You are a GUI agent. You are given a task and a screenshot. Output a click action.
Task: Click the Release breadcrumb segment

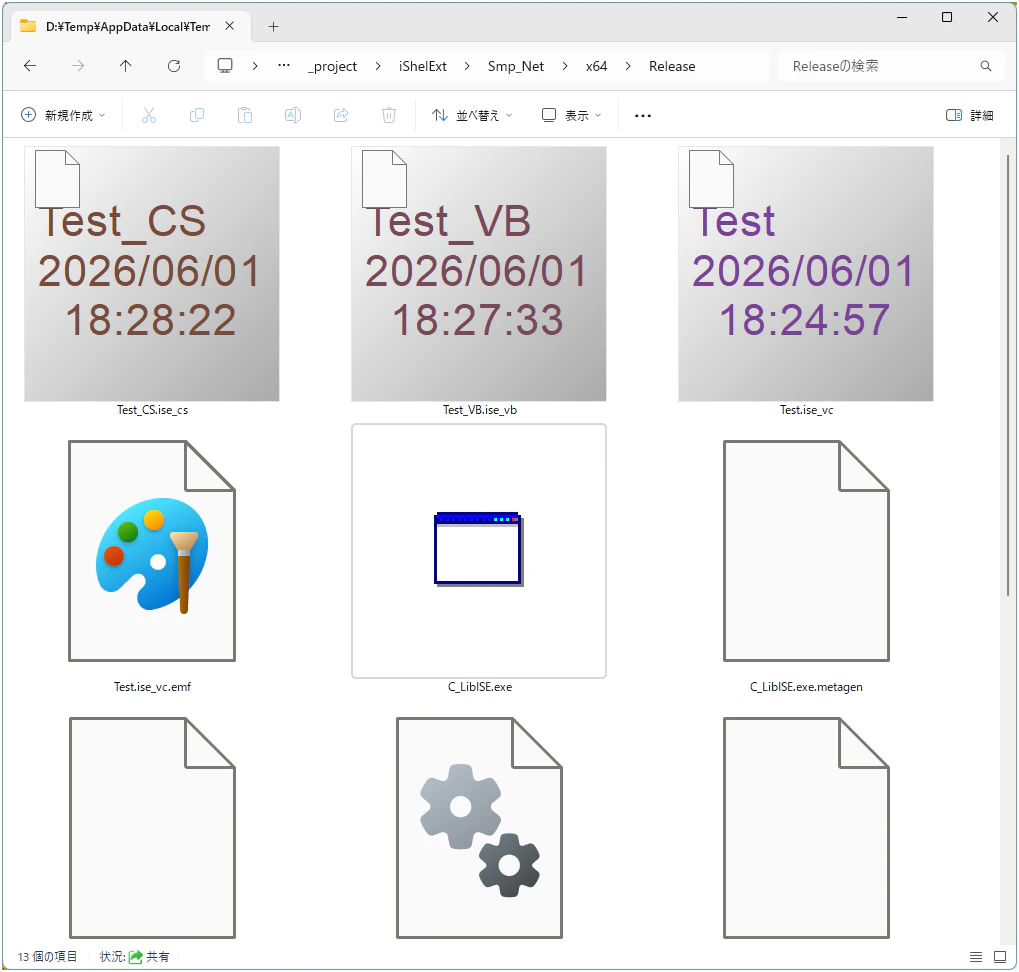click(672, 66)
